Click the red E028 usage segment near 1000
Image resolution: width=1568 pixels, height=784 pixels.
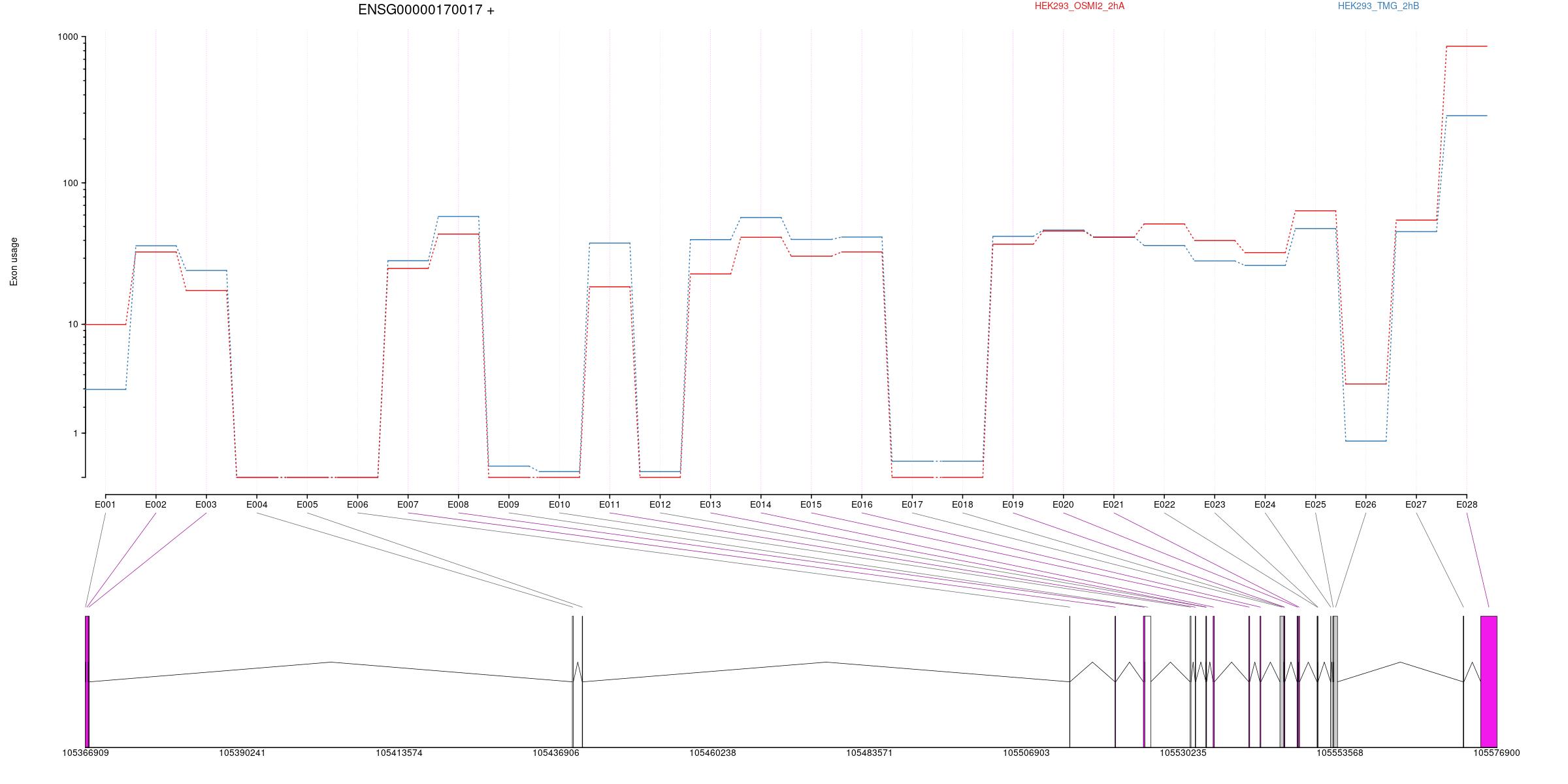tap(1467, 46)
